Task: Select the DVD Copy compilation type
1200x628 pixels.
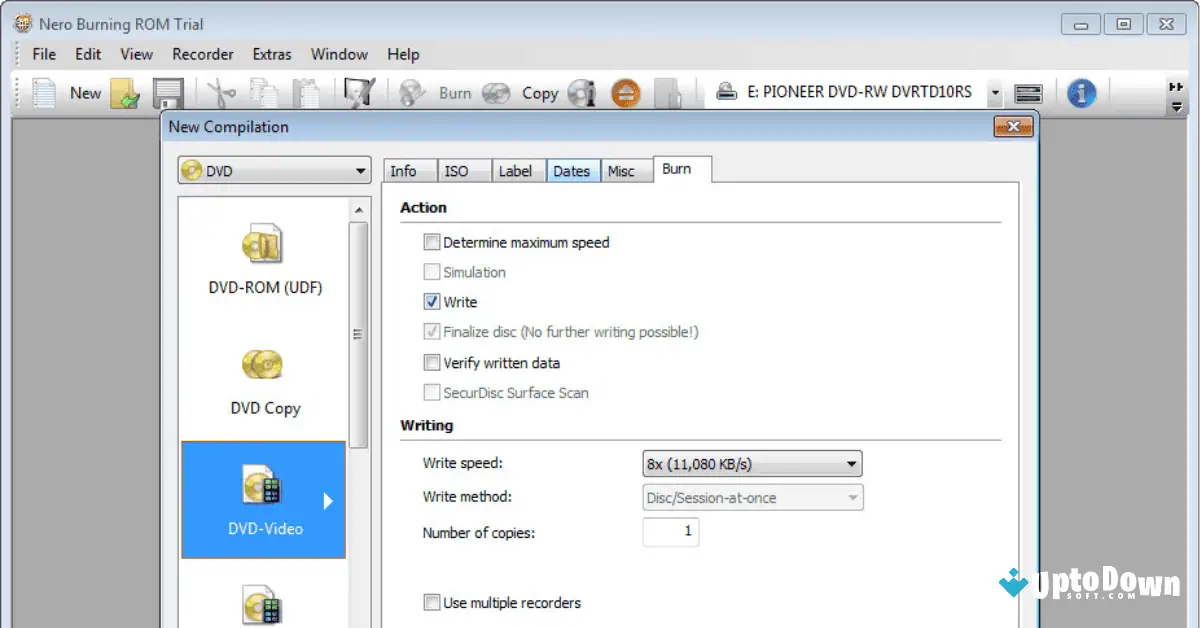Action: 263,380
